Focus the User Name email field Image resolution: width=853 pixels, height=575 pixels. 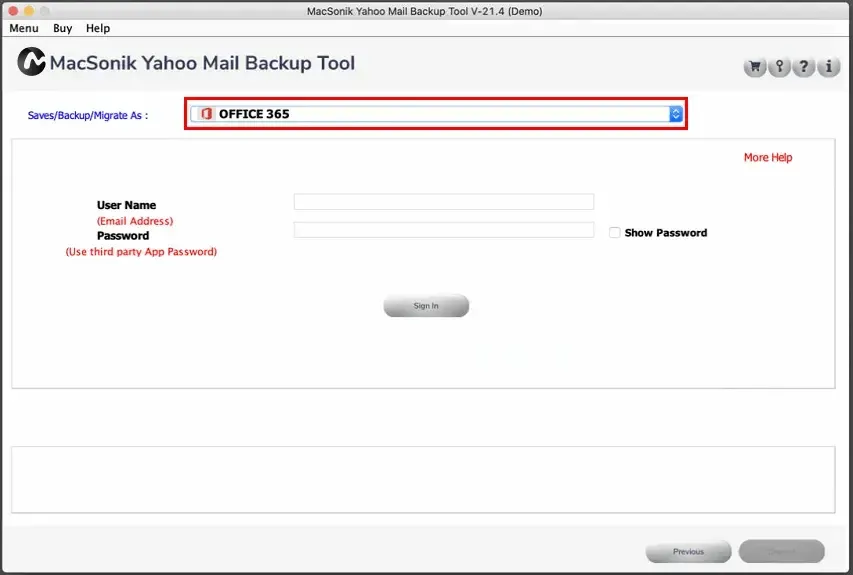[x=444, y=202]
